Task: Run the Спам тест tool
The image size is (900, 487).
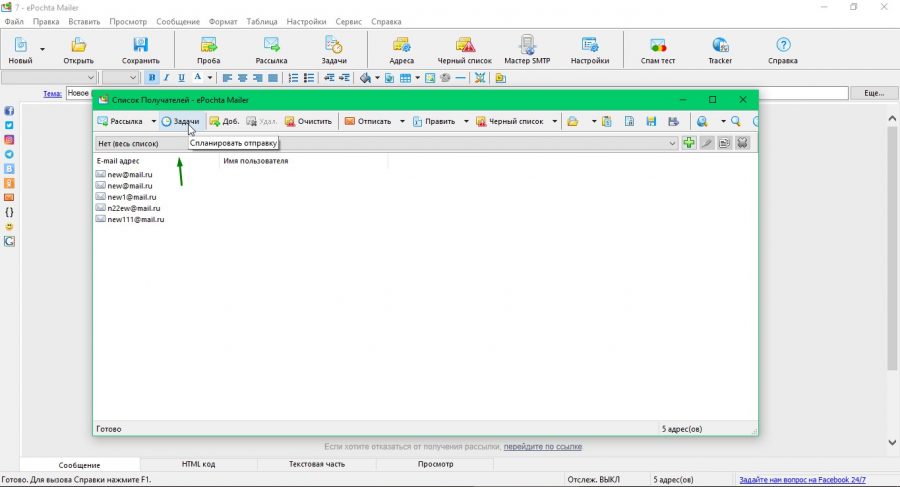Action: coord(658,50)
